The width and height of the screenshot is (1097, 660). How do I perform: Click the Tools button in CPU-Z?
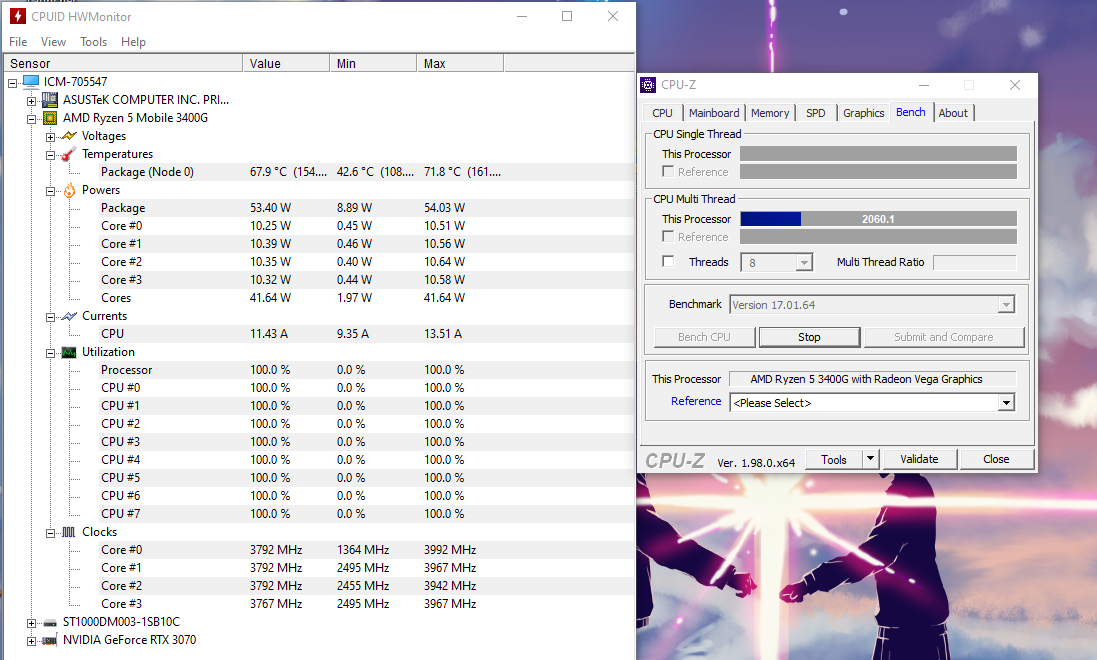pos(834,459)
